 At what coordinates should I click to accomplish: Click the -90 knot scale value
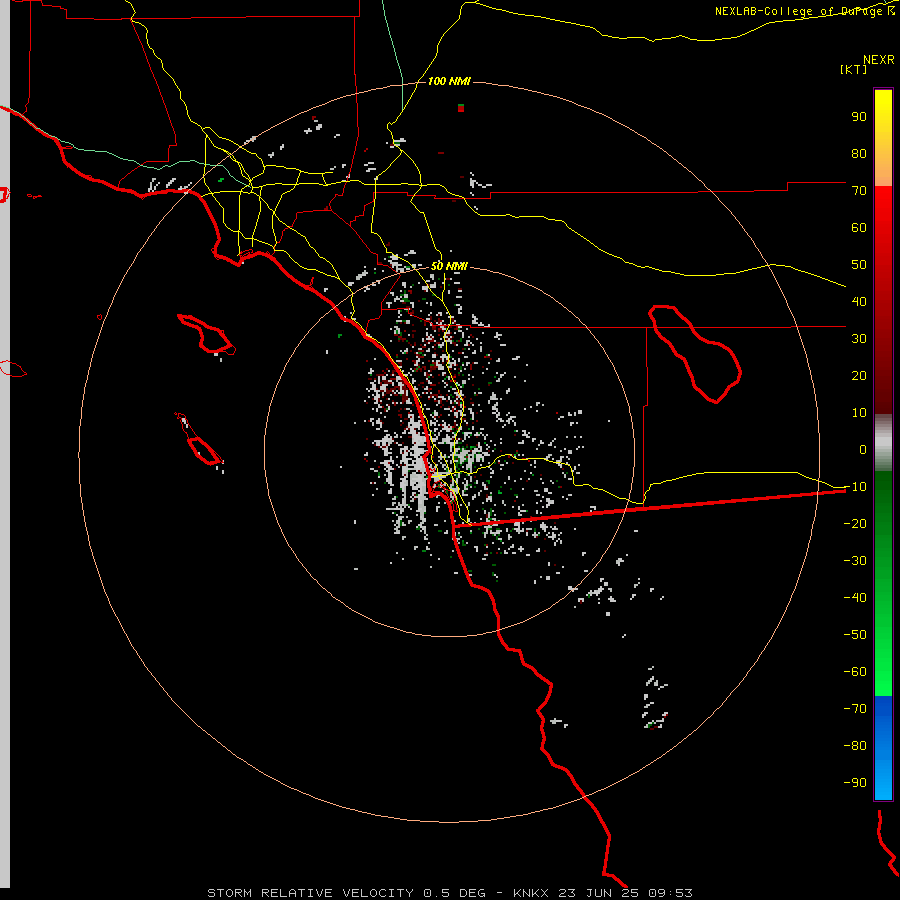coord(855,783)
